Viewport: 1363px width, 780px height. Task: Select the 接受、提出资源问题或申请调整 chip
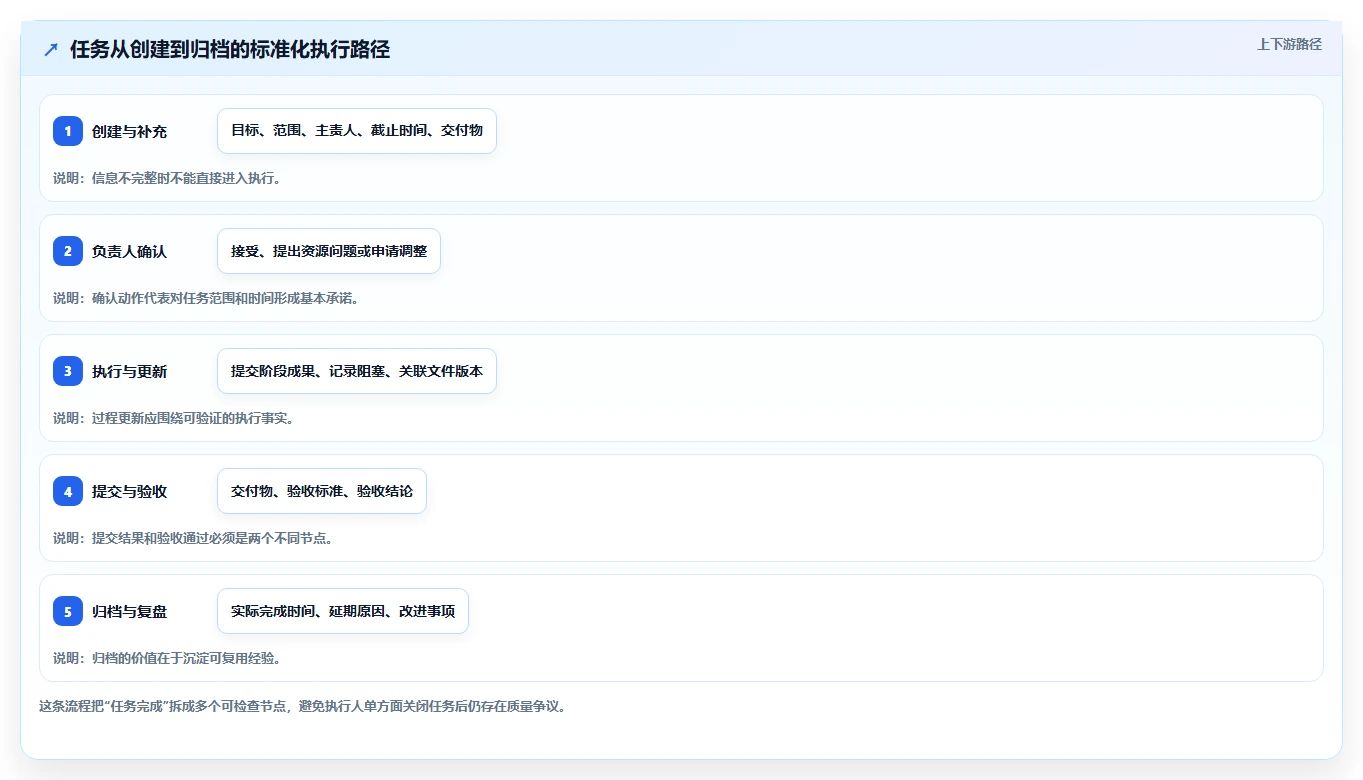pyautogui.click(x=329, y=251)
